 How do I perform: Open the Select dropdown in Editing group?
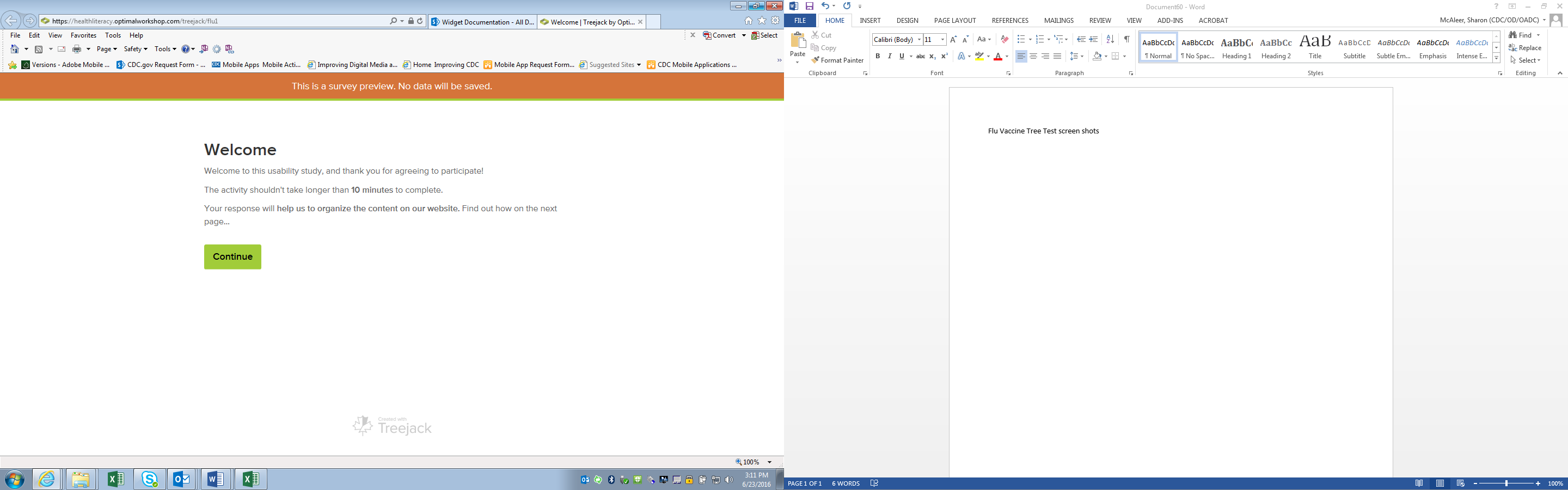click(x=1526, y=60)
